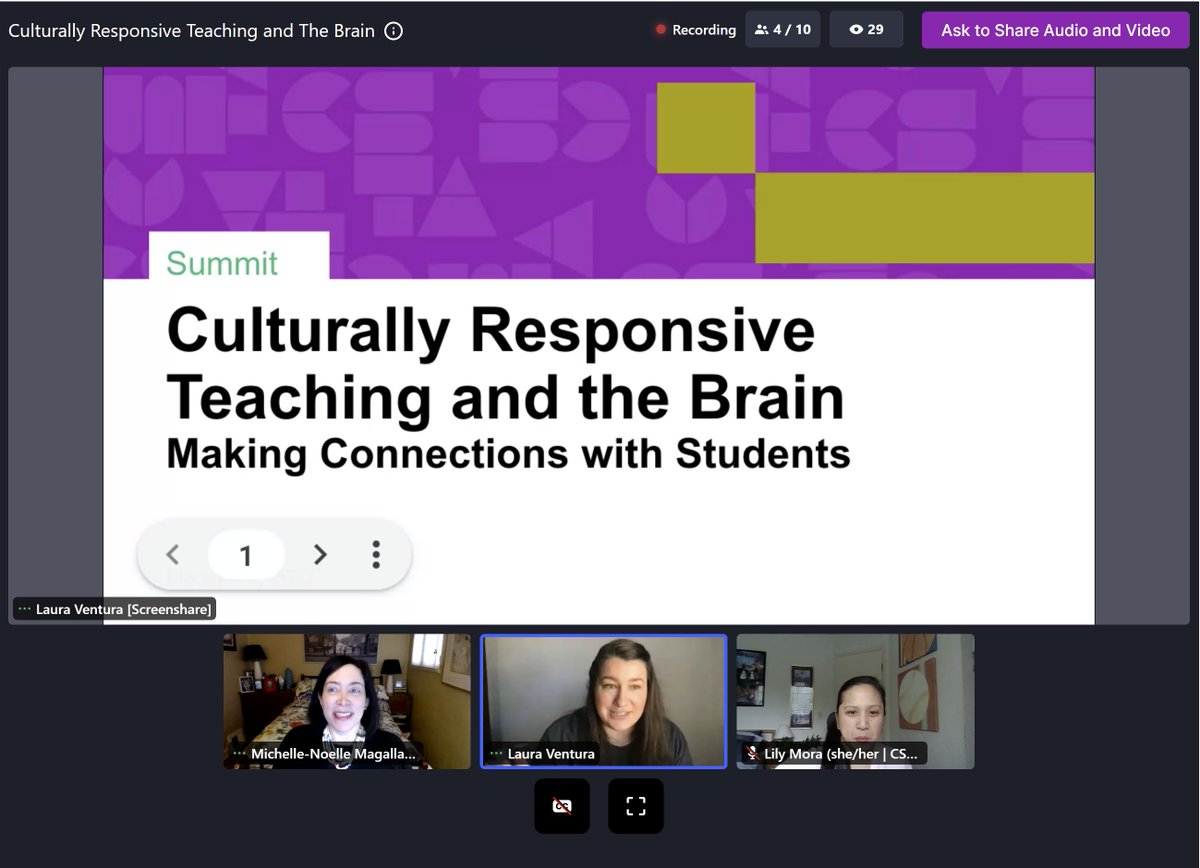Select Laura Ventura video thumbnail
This screenshot has height=868, width=1200.
point(604,701)
